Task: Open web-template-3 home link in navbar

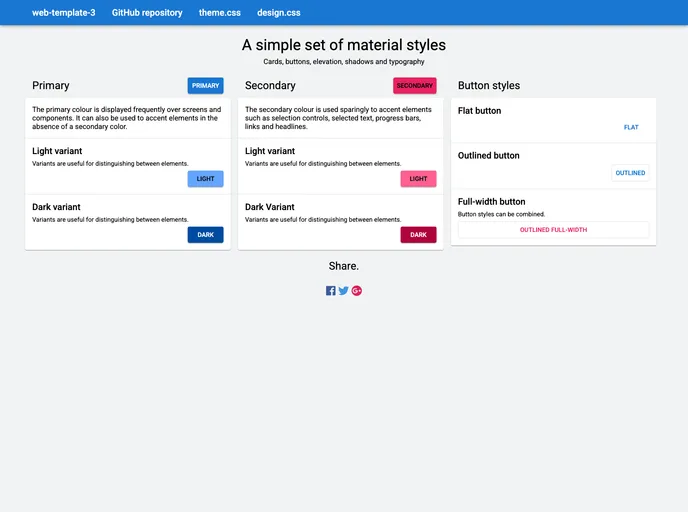Action: [x=64, y=13]
